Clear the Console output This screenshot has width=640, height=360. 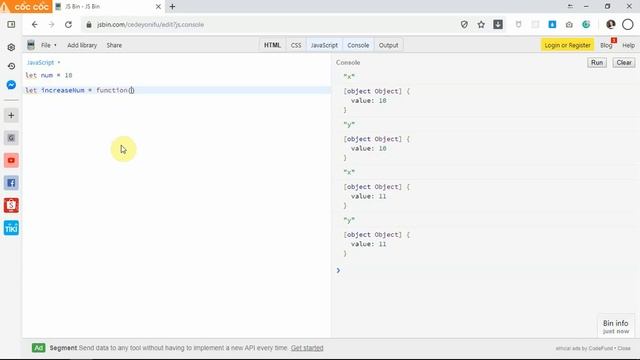624,62
